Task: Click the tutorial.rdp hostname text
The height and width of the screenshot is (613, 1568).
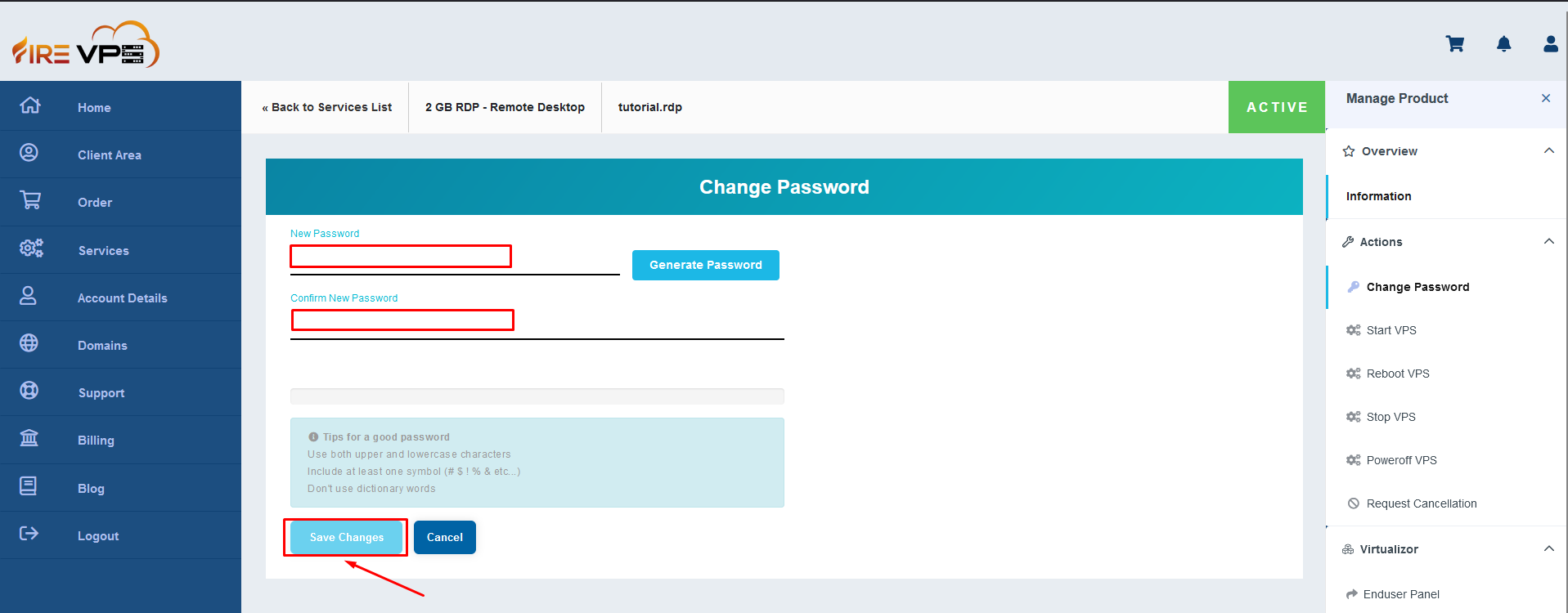Action: pyautogui.click(x=650, y=107)
